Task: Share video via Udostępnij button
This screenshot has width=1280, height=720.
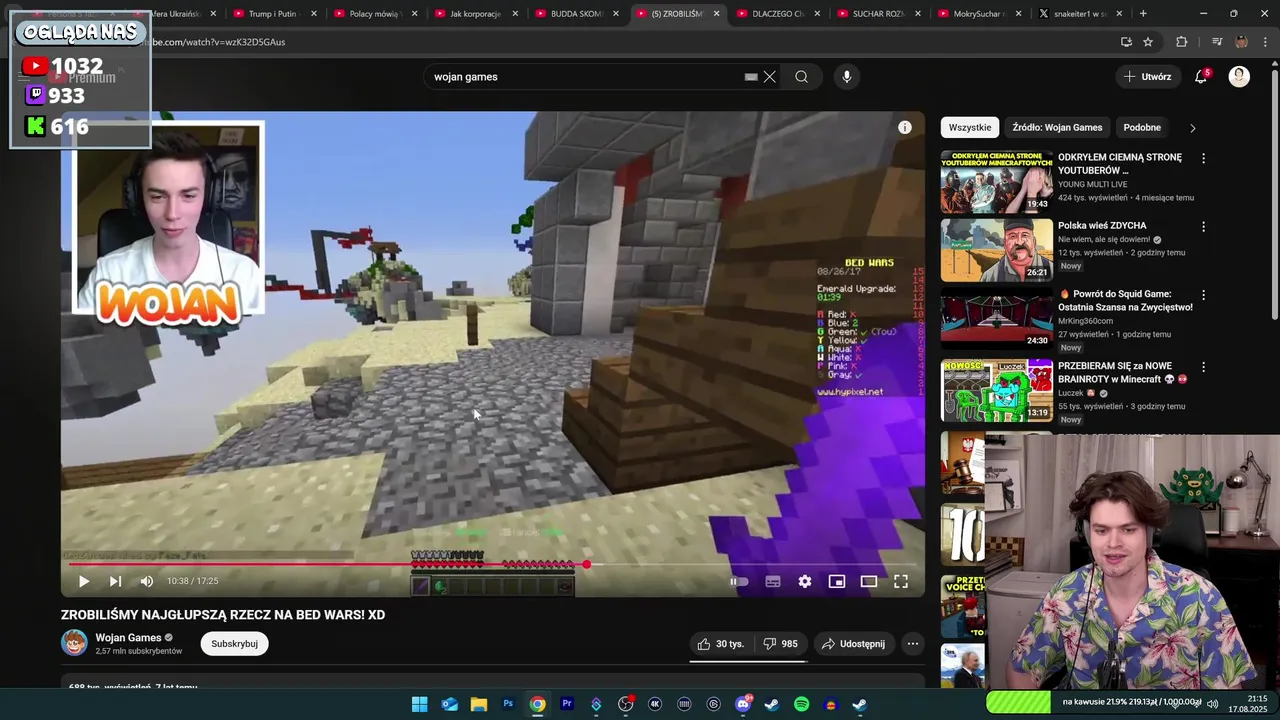Action: 853,644
